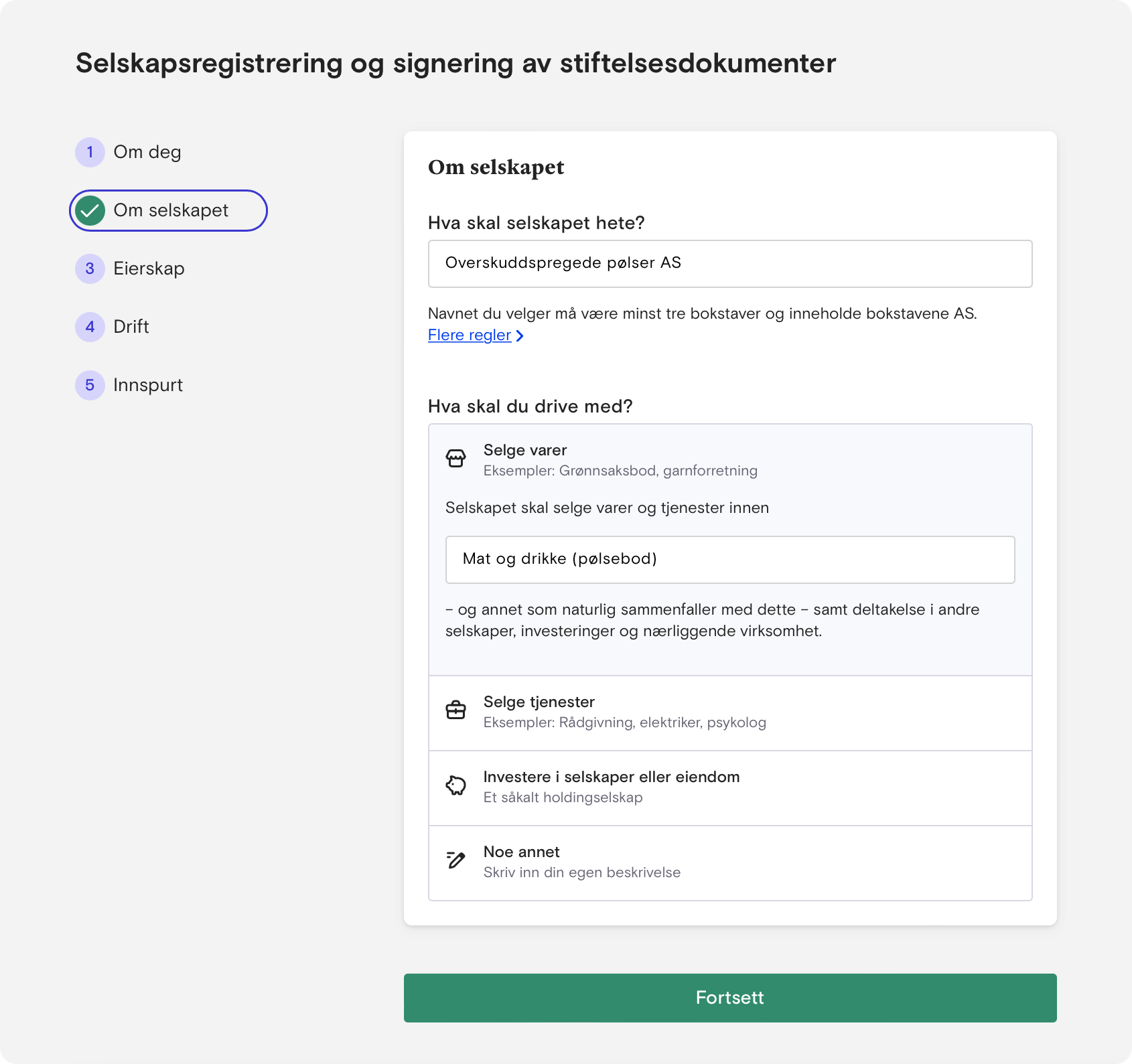Collapse the expanded Selge varer card
Image resolution: width=1132 pixels, height=1064 pixels.
point(730,459)
